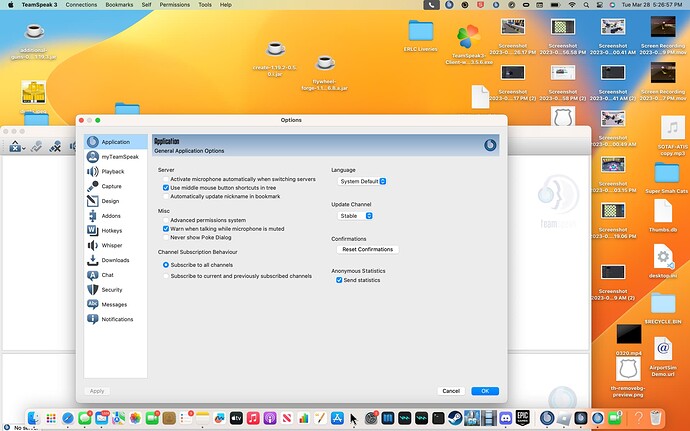Image resolution: width=690 pixels, height=431 pixels.
Task: Open the Whisper options page
Action: tap(115, 245)
